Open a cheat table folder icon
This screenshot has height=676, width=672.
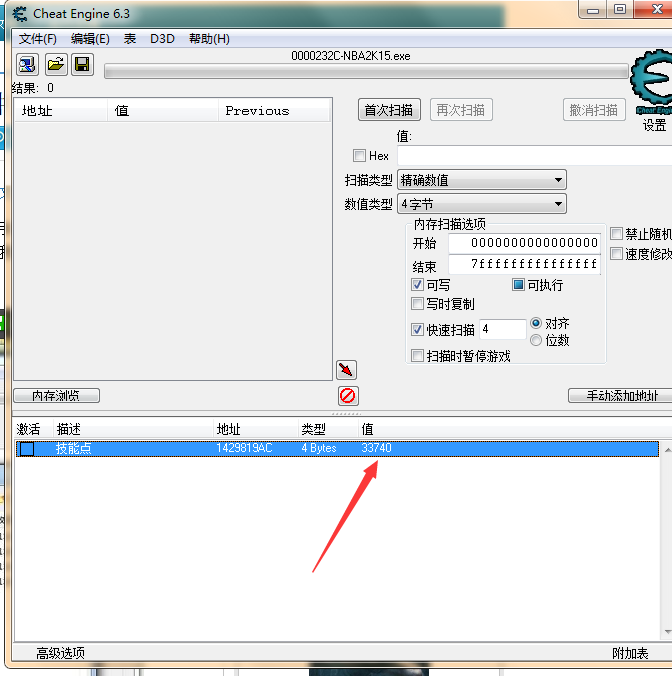[56, 65]
